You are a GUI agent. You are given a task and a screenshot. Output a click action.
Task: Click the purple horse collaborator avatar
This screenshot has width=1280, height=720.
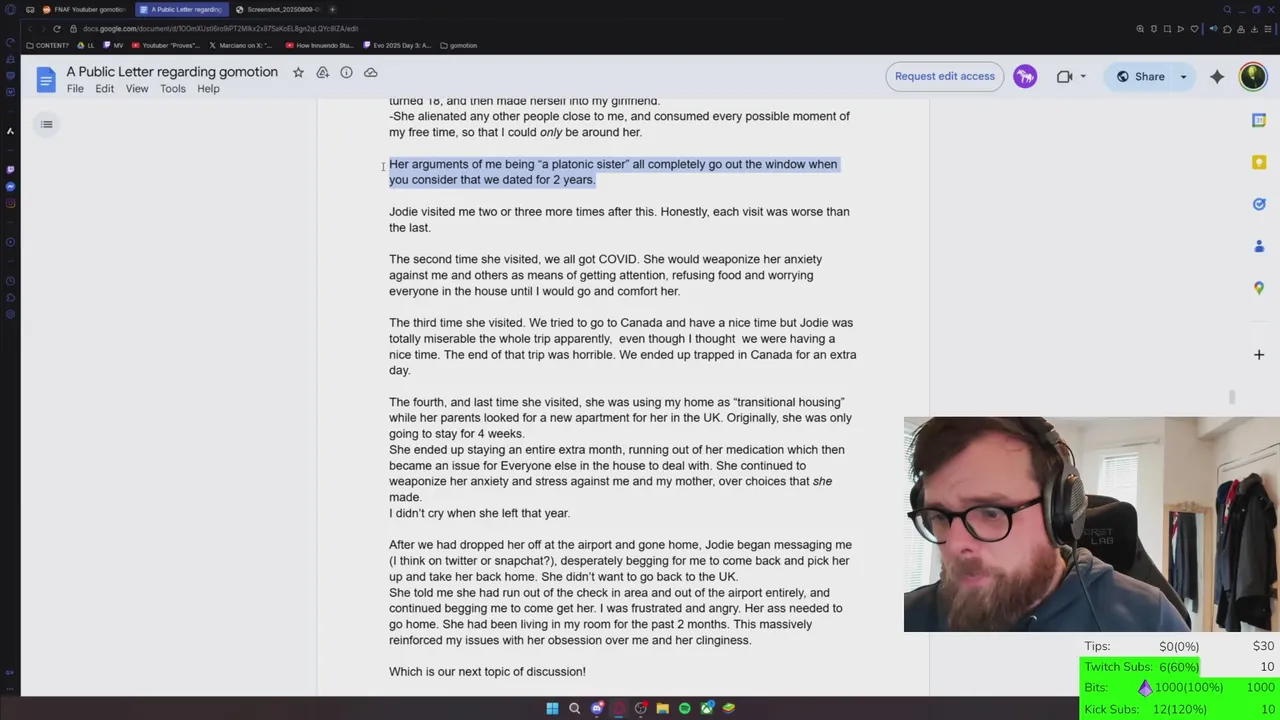click(x=1025, y=77)
